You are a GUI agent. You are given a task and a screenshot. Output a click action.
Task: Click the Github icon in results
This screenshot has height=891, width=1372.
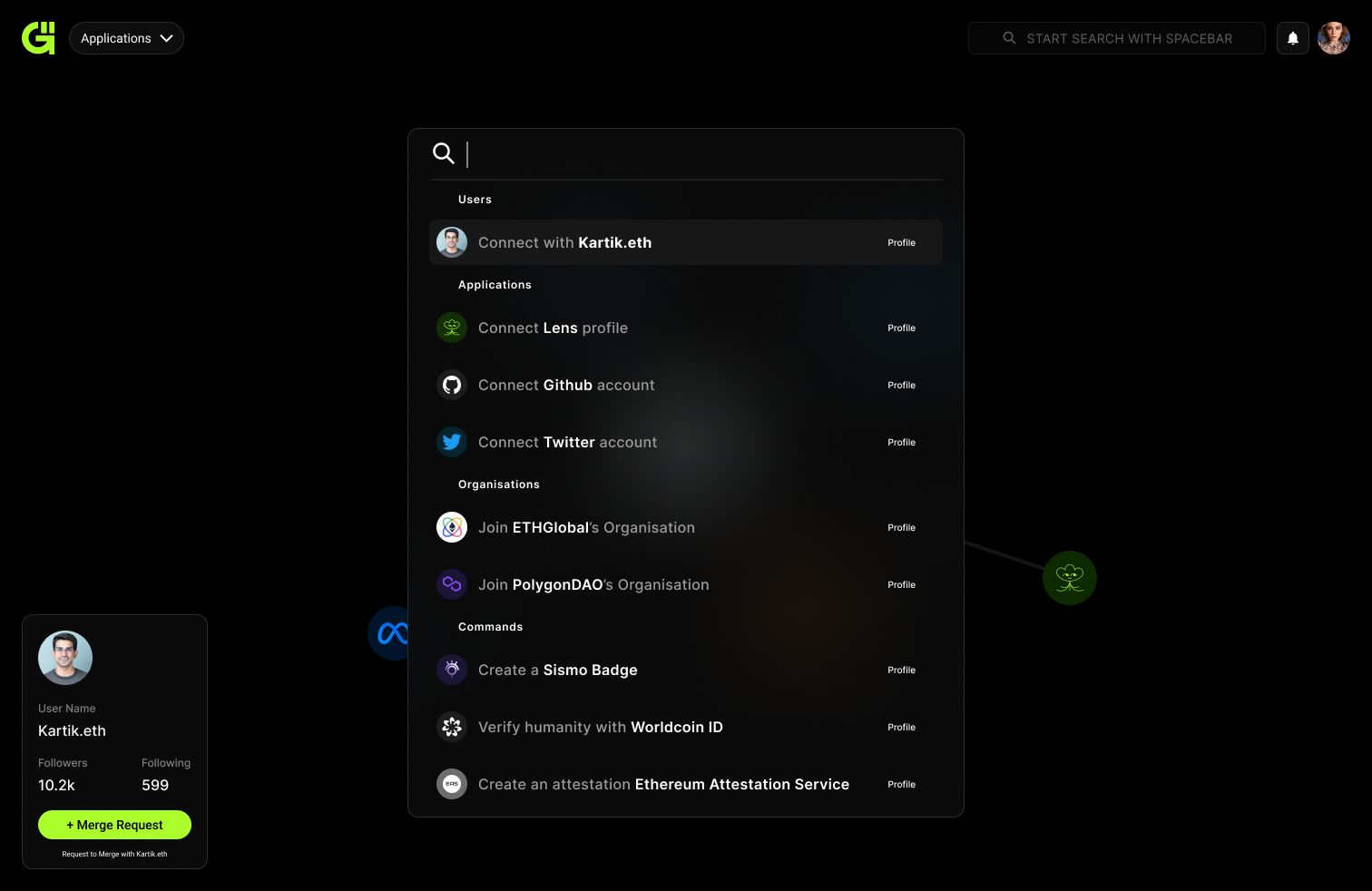pyautogui.click(x=452, y=385)
